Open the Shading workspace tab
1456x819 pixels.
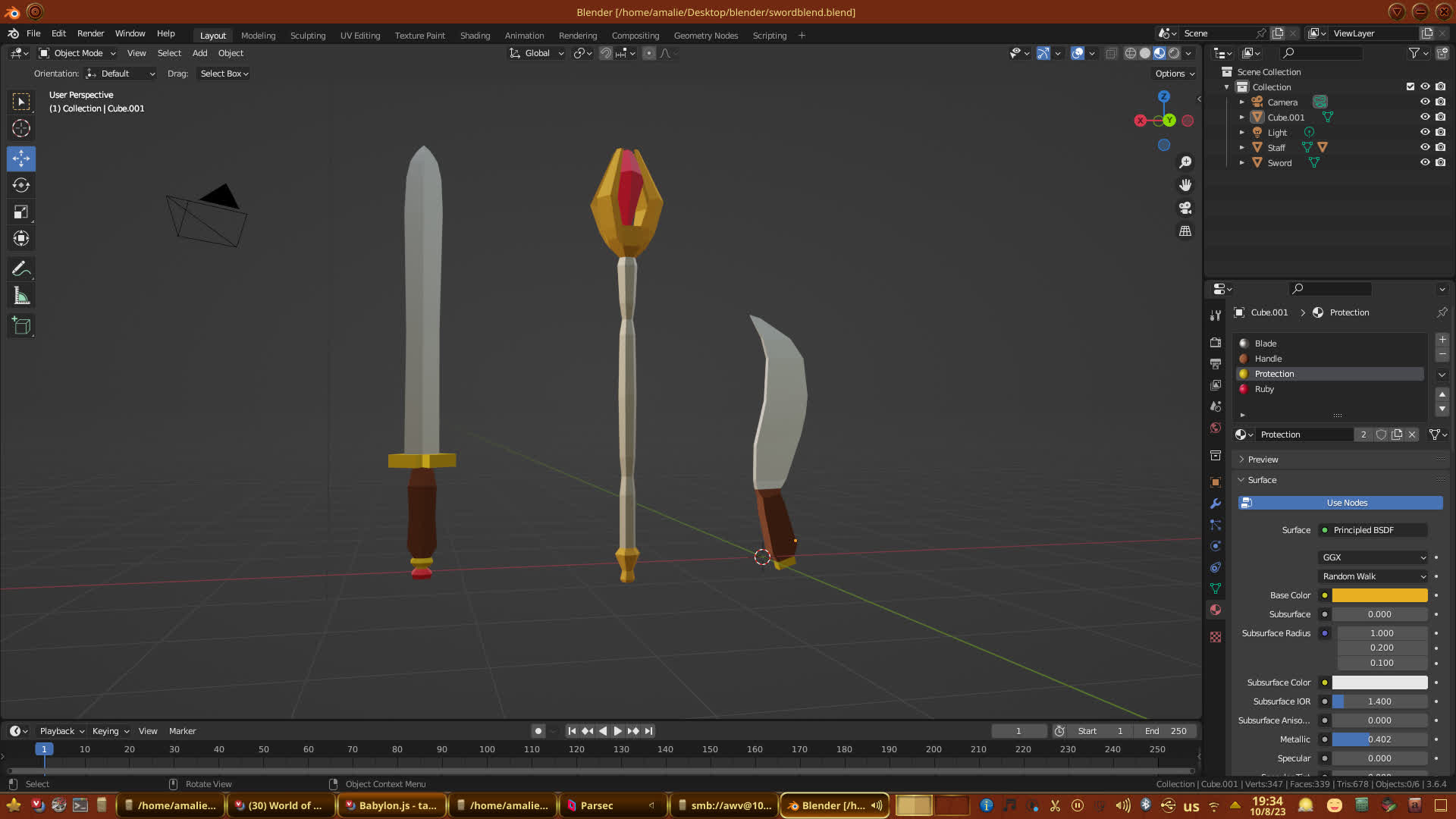click(475, 36)
